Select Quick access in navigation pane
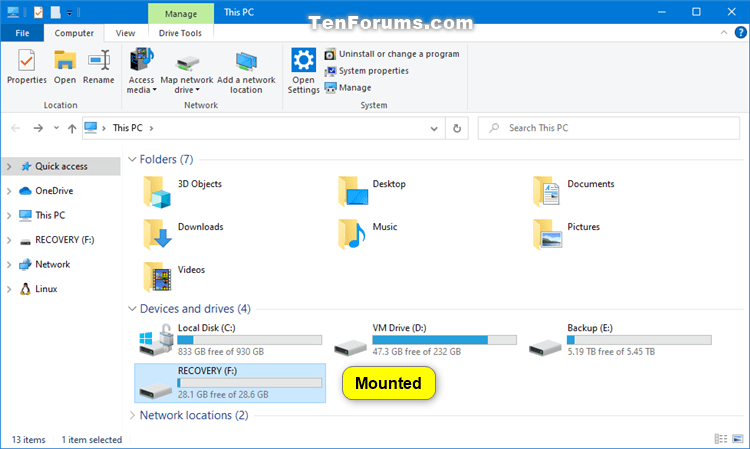The image size is (750, 449). 61,166
